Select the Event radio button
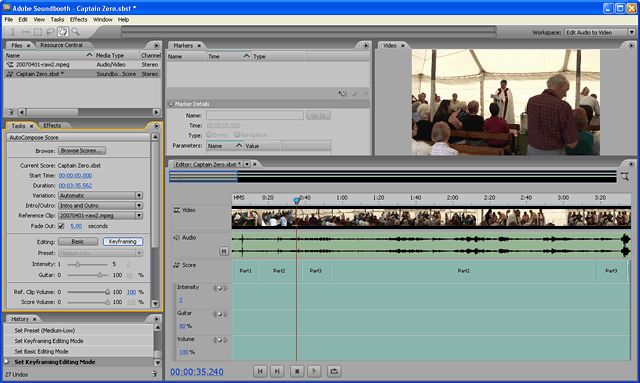The width and height of the screenshot is (640, 383). pyautogui.click(x=209, y=135)
